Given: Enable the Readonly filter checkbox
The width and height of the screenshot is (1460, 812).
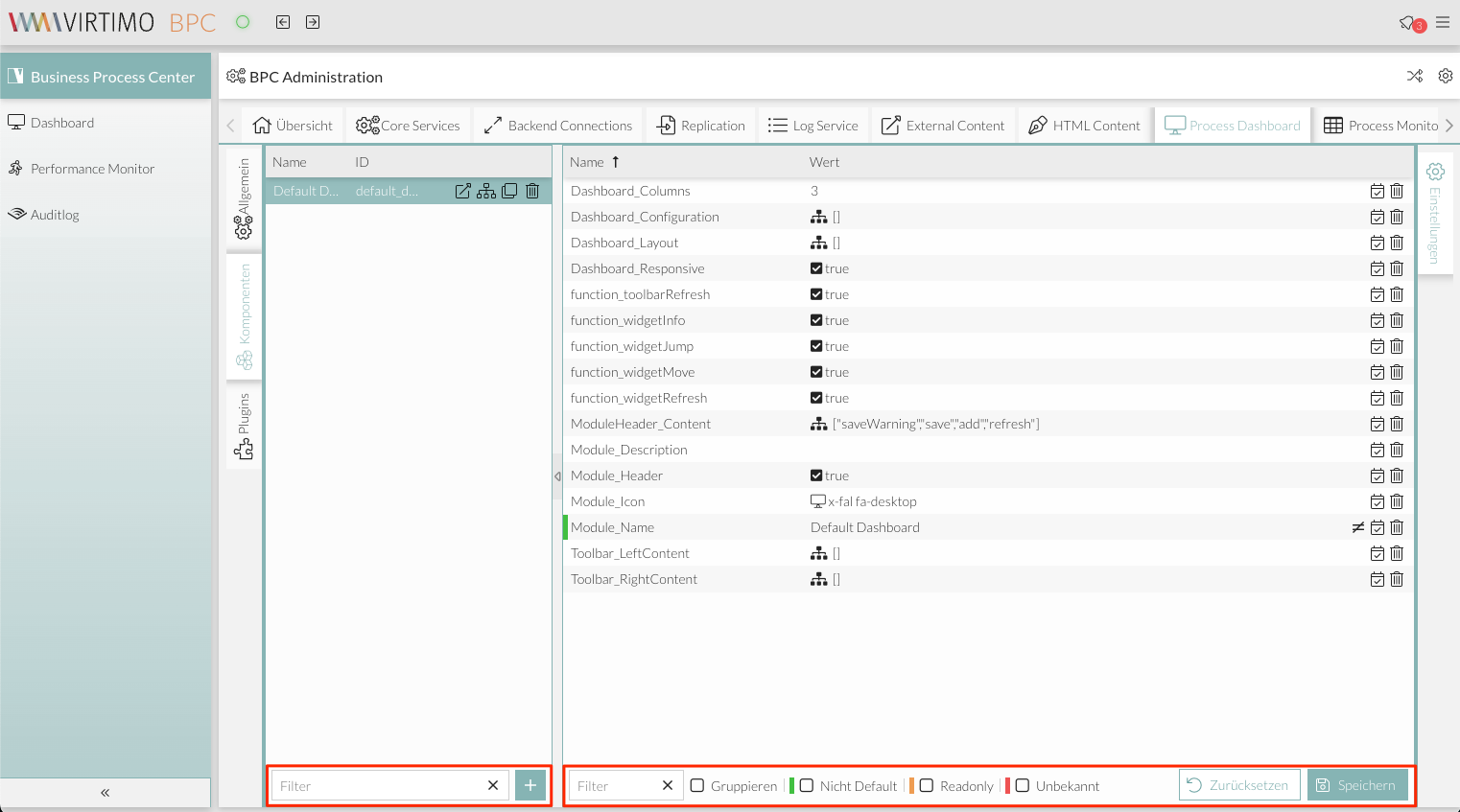Looking at the screenshot, I should 926,785.
